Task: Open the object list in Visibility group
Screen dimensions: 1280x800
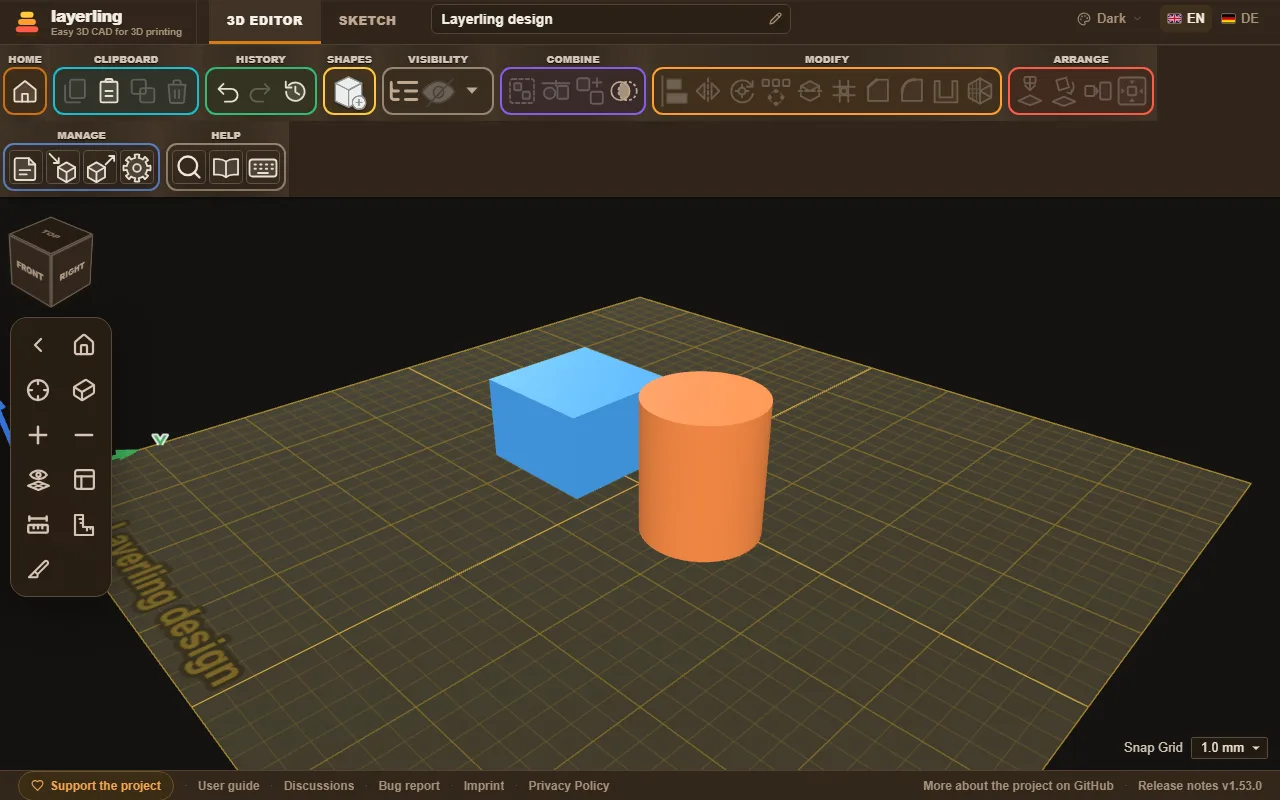Action: click(403, 92)
